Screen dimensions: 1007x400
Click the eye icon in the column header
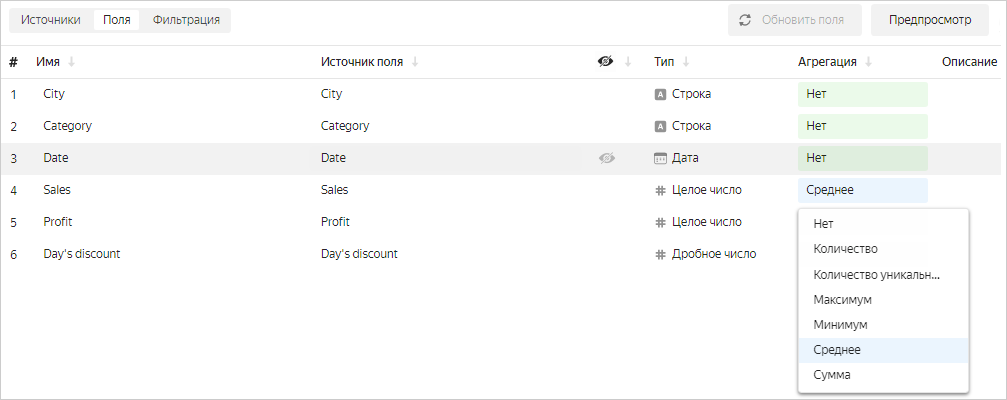click(605, 62)
